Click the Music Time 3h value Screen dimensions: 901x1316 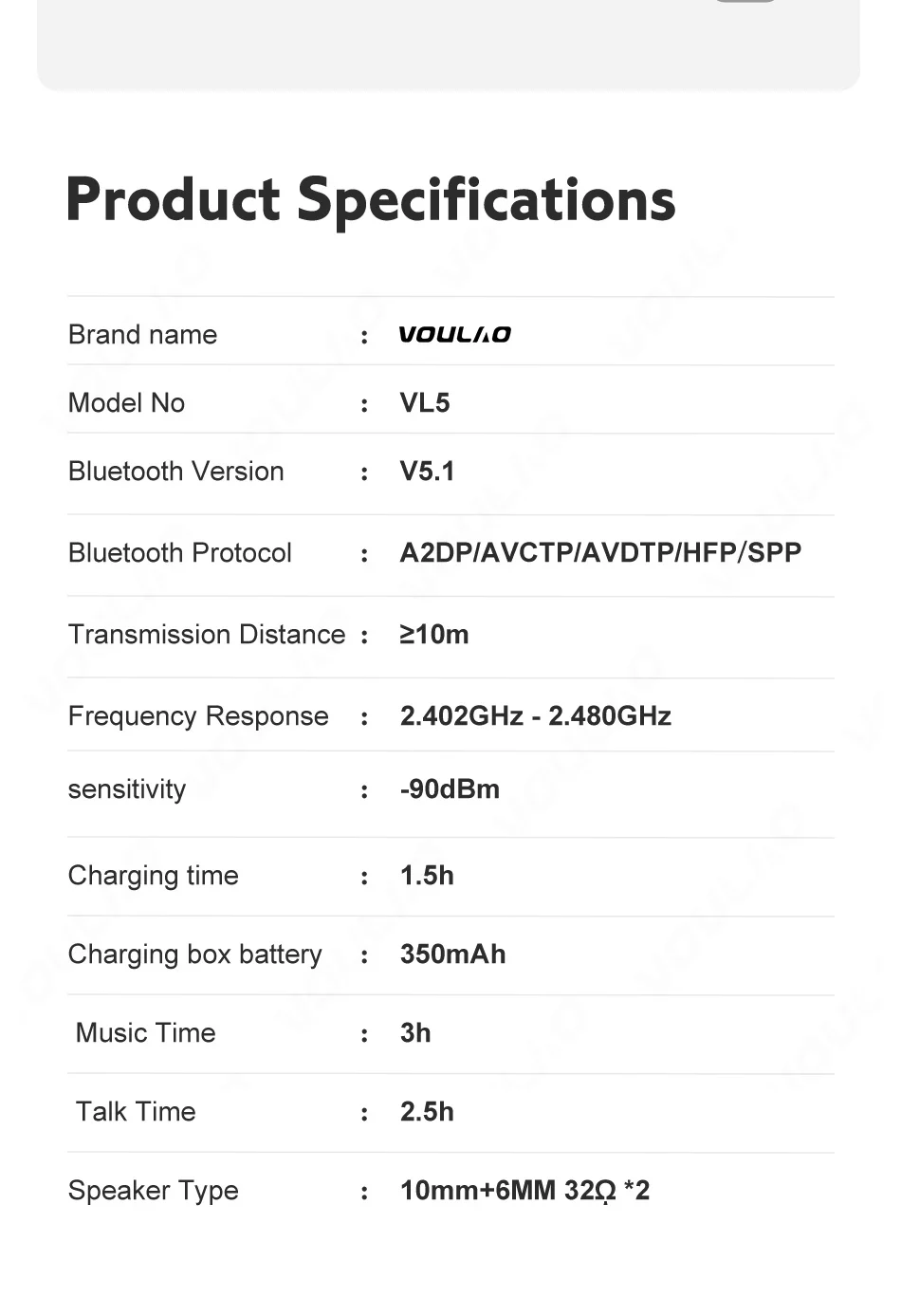click(x=415, y=1032)
